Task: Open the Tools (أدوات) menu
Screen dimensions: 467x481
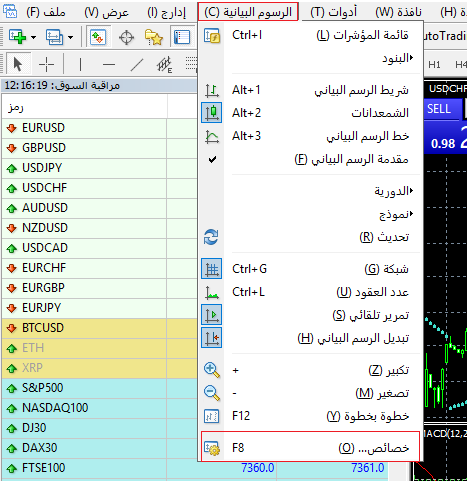Action: (333, 13)
